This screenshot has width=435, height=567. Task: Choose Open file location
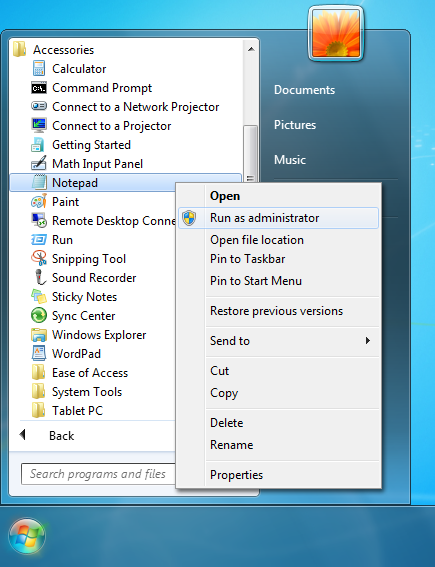tap(278, 240)
